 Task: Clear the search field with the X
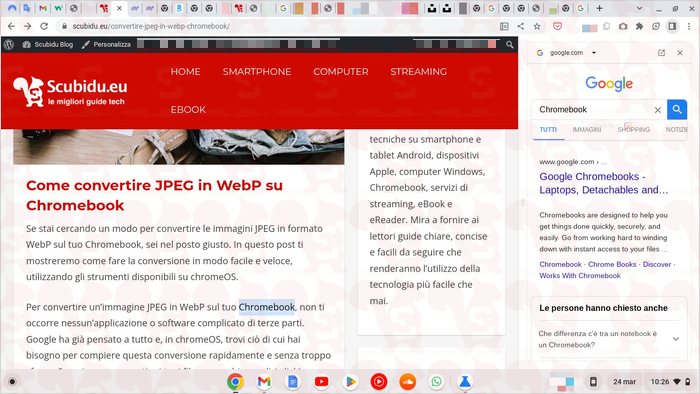pos(658,110)
